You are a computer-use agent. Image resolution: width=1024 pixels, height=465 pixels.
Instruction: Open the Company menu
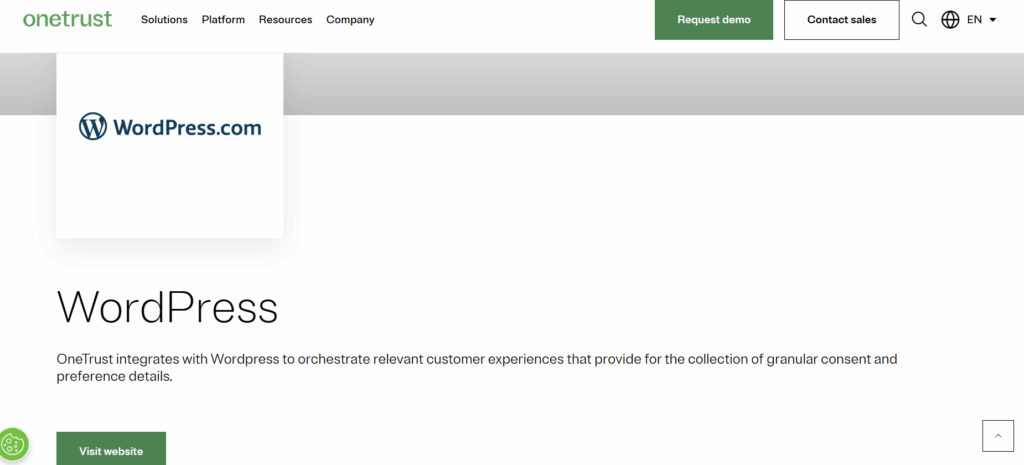(350, 20)
